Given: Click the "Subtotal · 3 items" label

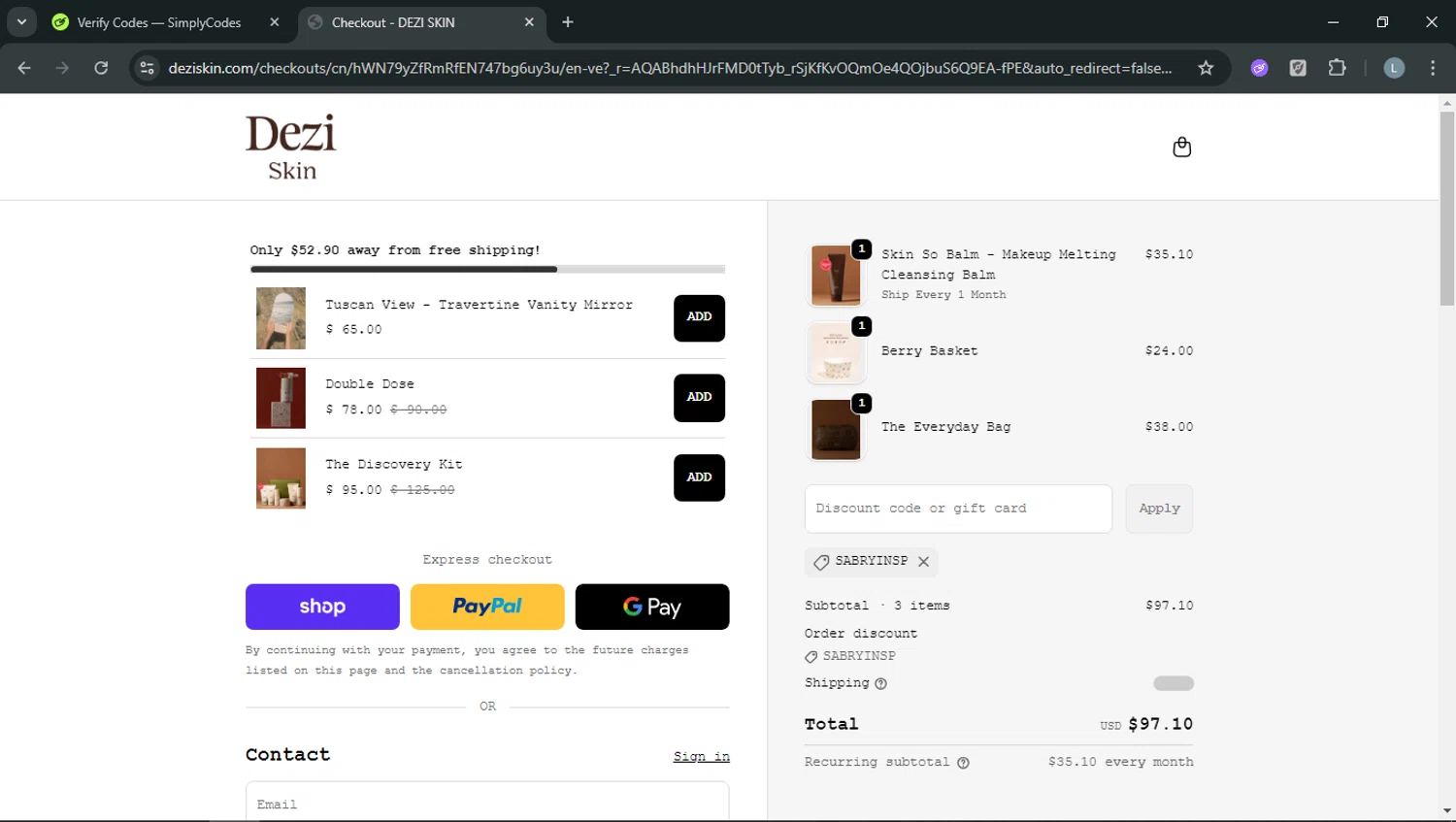Looking at the screenshot, I should point(877,606).
